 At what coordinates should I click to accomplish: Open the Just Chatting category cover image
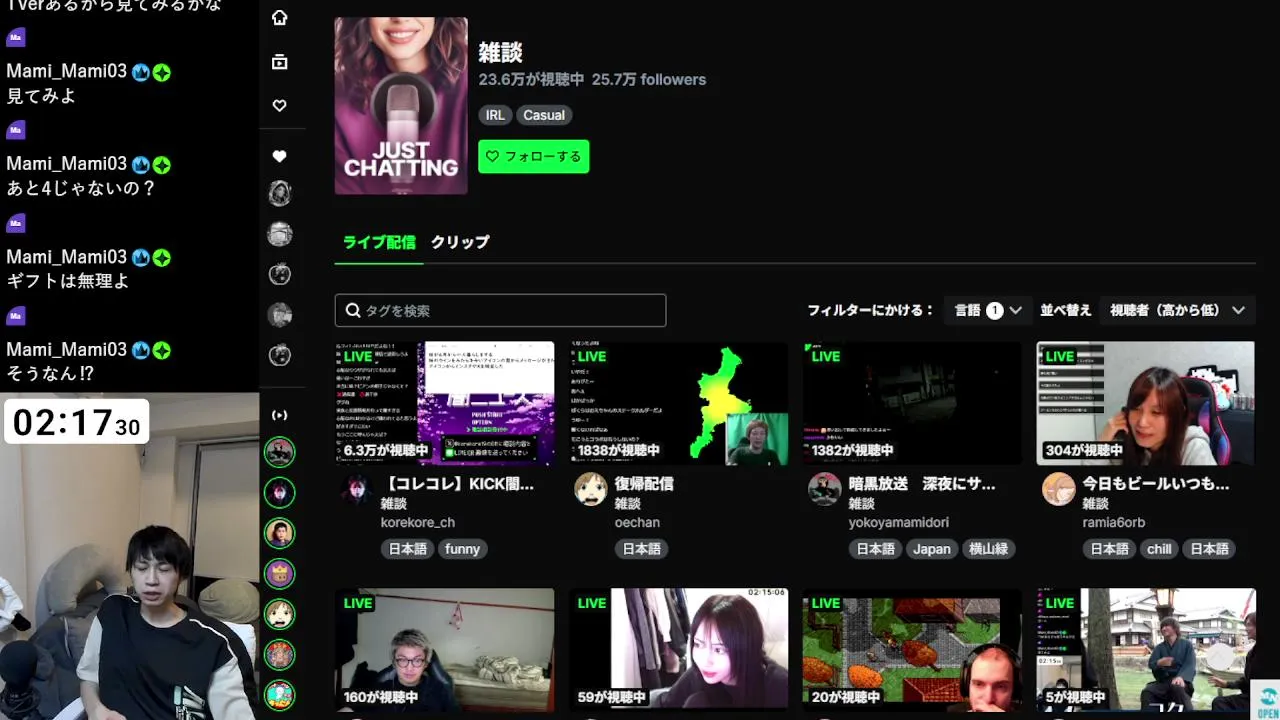click(401, 106)
